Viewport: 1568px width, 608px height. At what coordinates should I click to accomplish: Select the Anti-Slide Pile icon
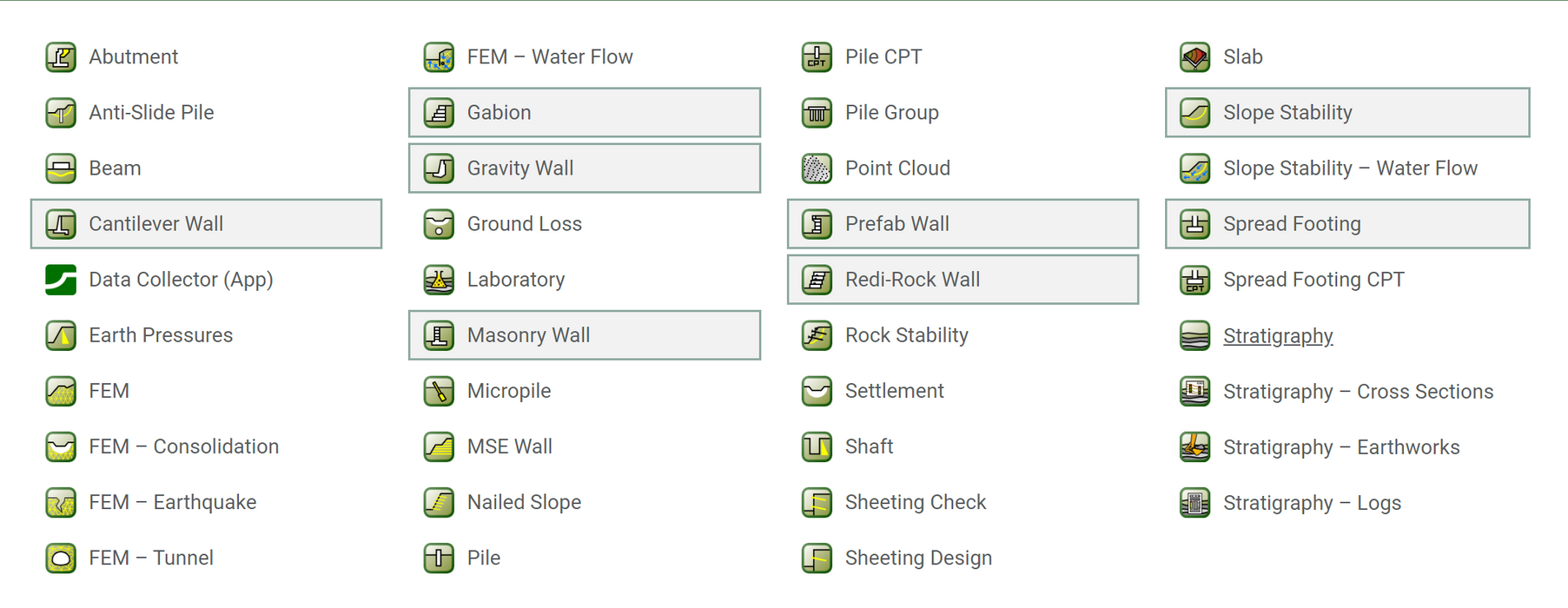61,113
